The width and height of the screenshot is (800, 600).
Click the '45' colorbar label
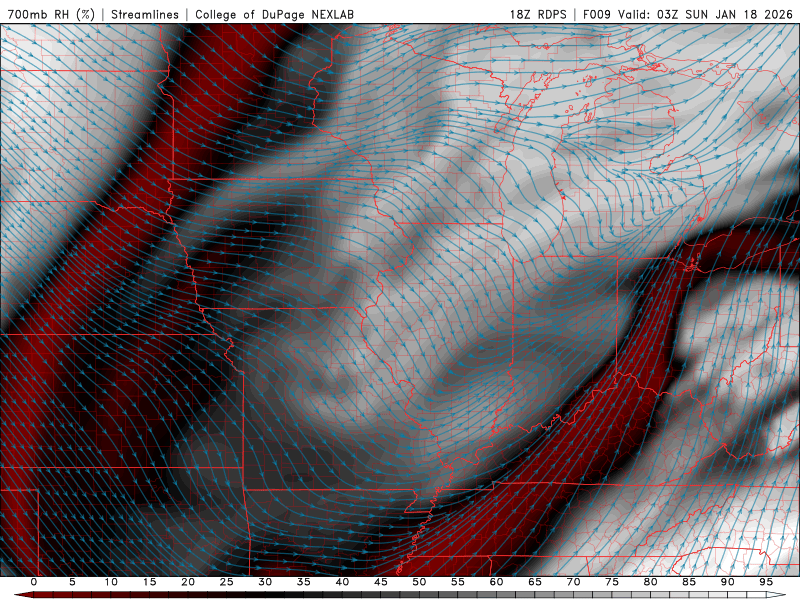(381, 582)
